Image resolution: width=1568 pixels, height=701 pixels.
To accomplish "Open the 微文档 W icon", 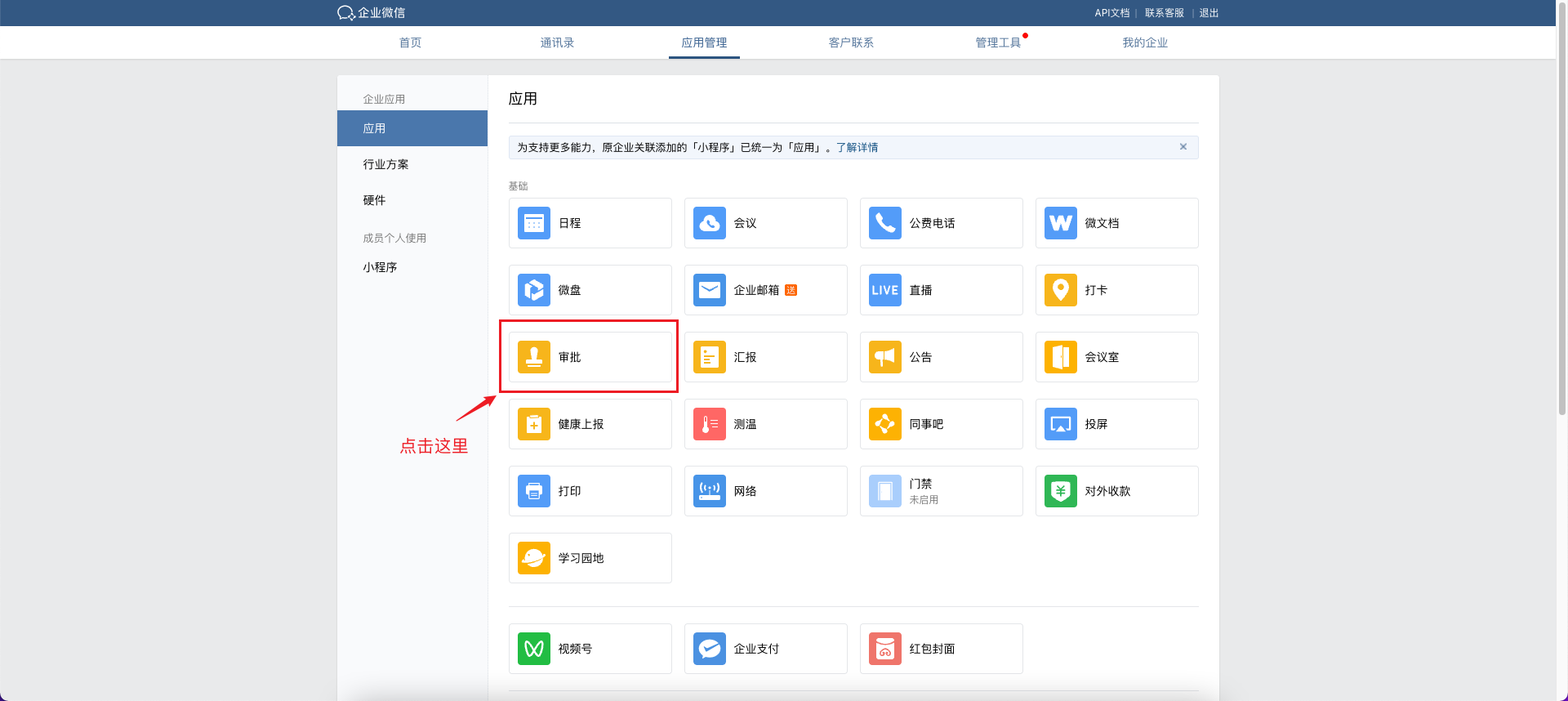I will 1061,223.
